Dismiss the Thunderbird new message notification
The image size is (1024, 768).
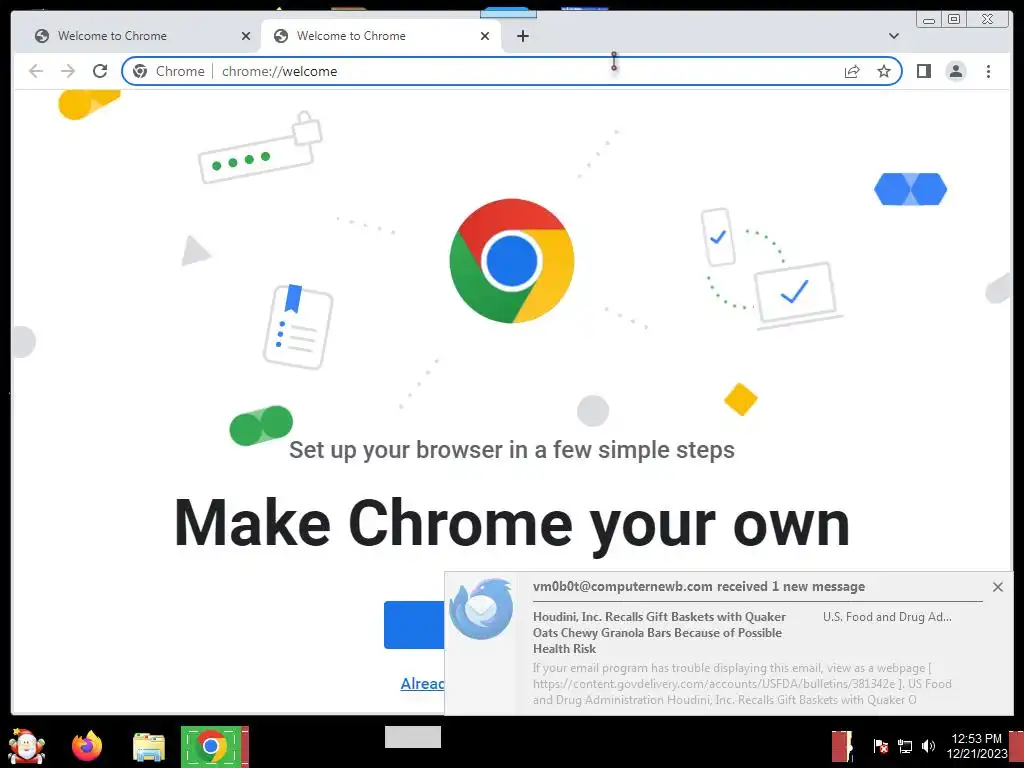click(997, 587)
